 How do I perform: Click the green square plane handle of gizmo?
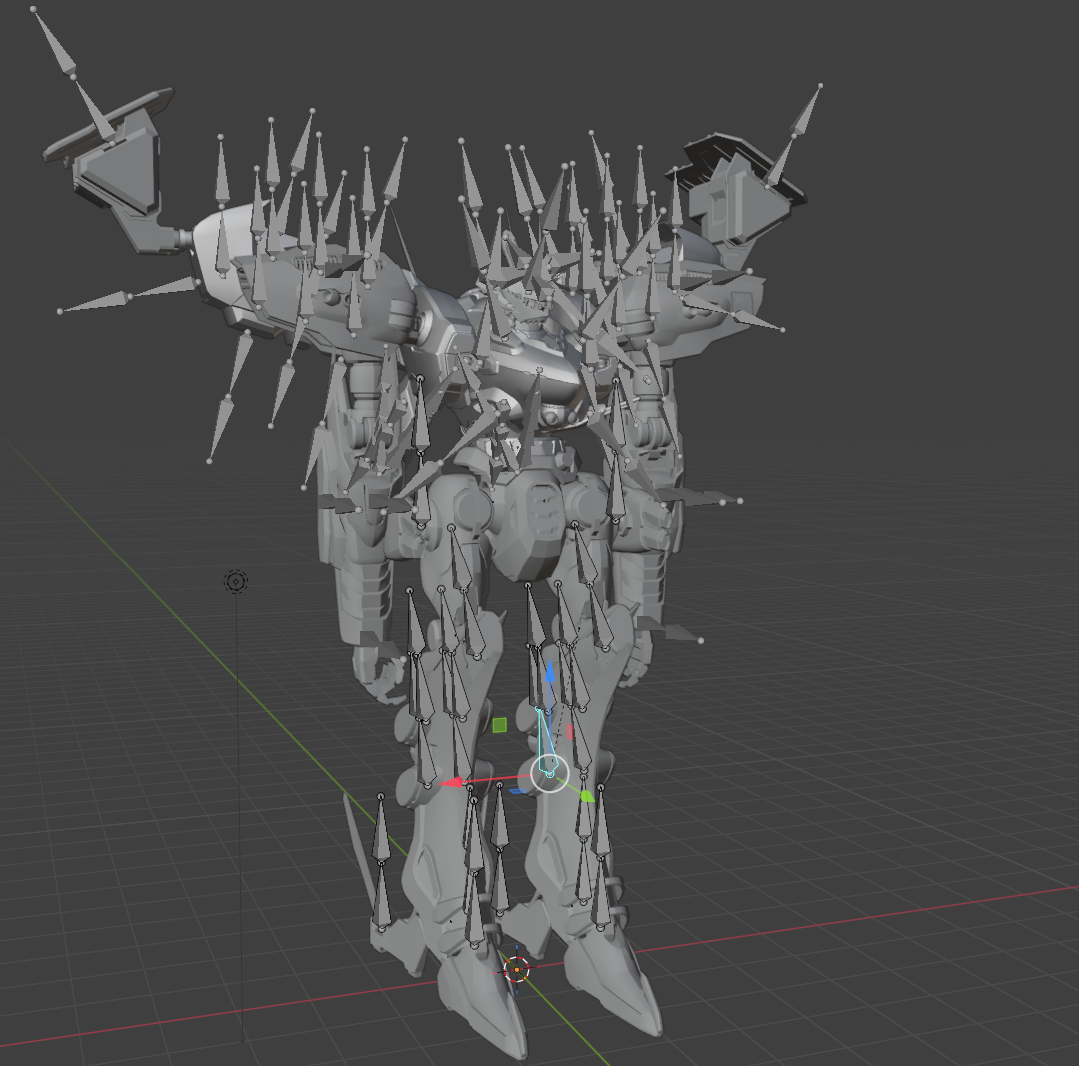[x=500, y=725]
